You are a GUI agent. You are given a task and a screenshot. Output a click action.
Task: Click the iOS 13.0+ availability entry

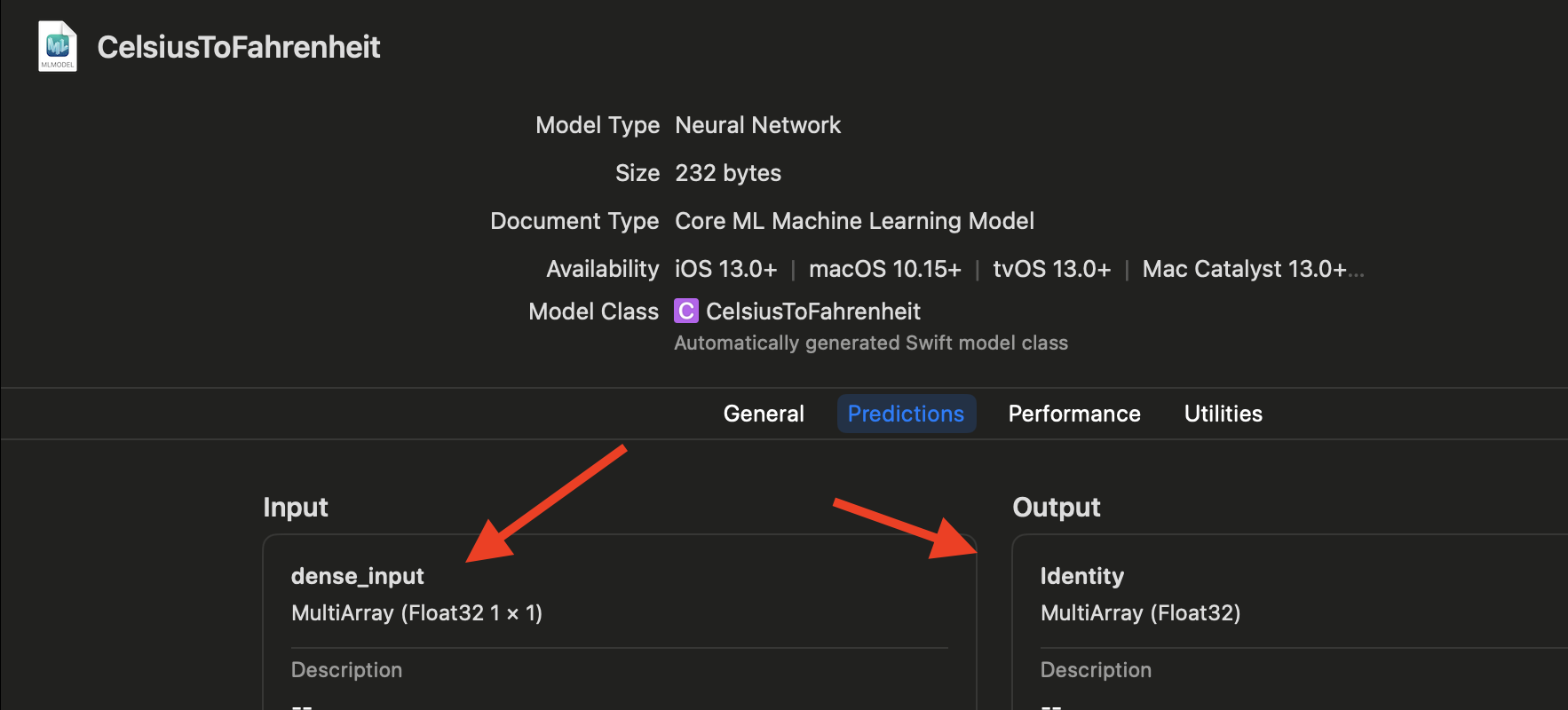(725, 269)
